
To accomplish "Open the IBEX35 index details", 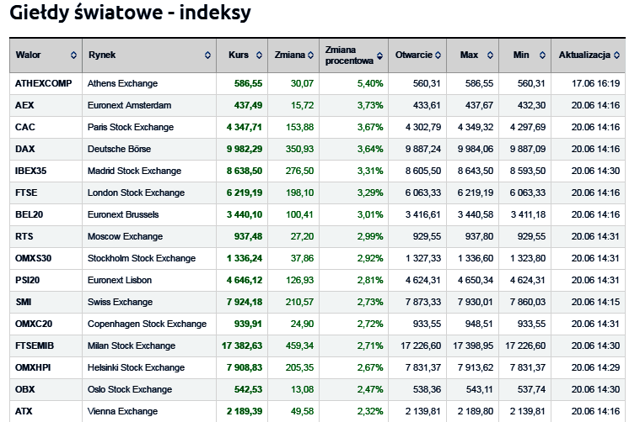I will (x=31, y=171).
